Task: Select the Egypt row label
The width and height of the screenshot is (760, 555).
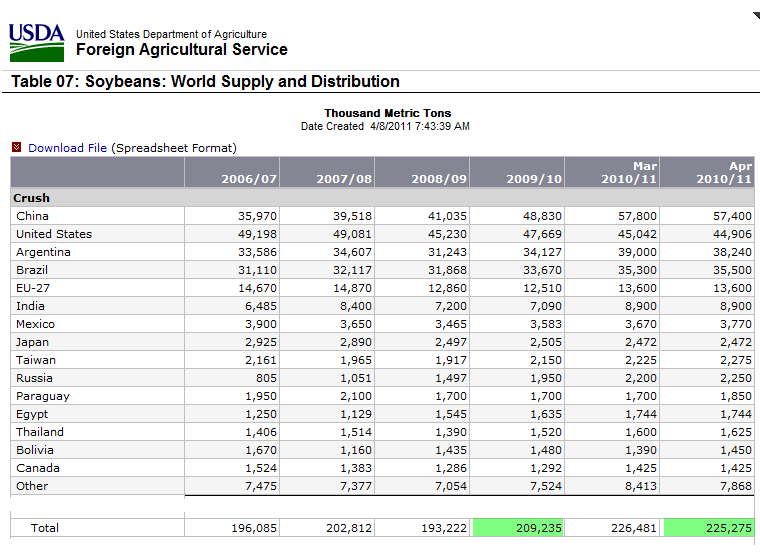Action: (32, 414)
